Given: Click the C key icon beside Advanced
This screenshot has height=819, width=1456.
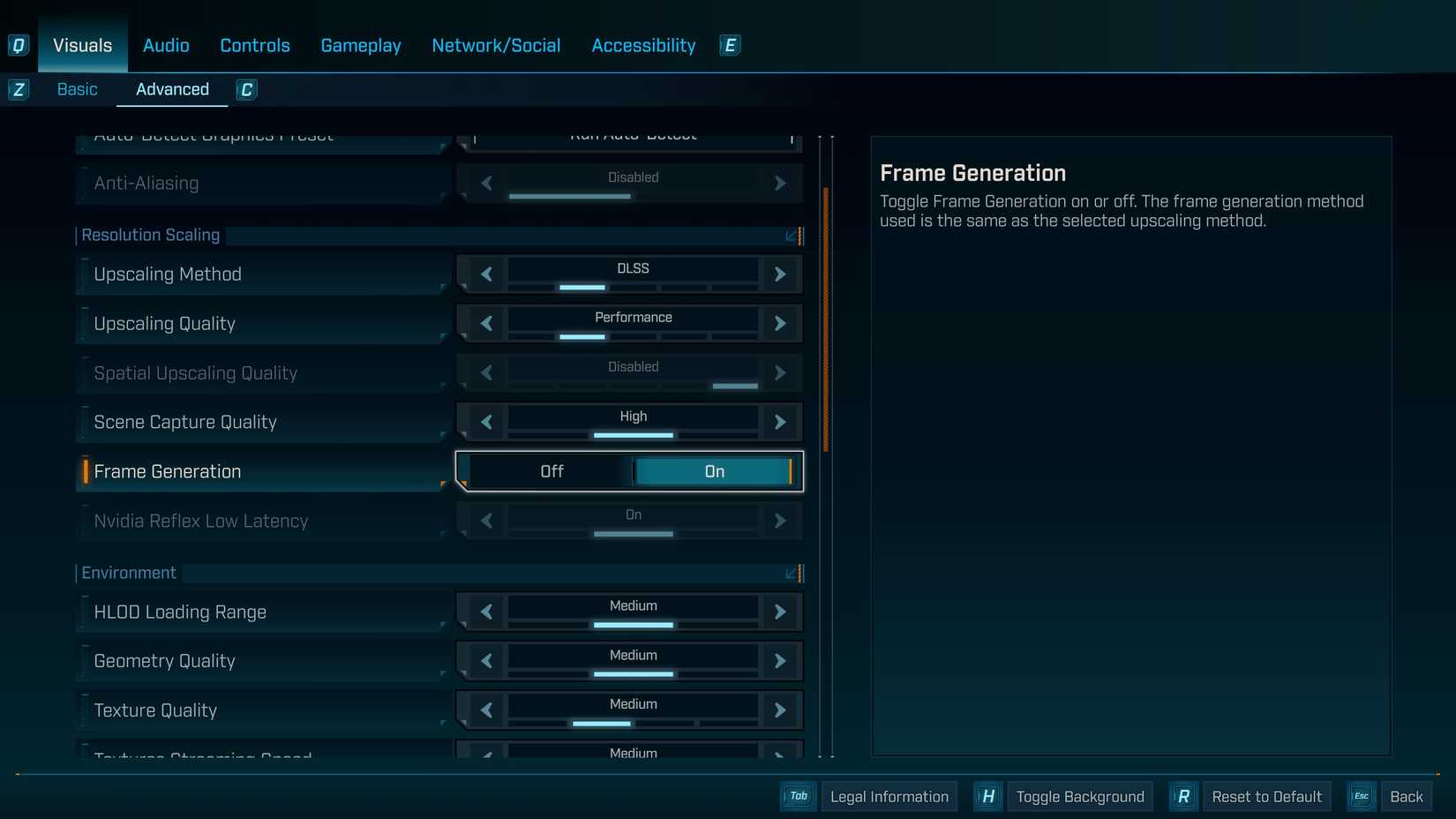Looking at the screenshot, I should (247, 89).
